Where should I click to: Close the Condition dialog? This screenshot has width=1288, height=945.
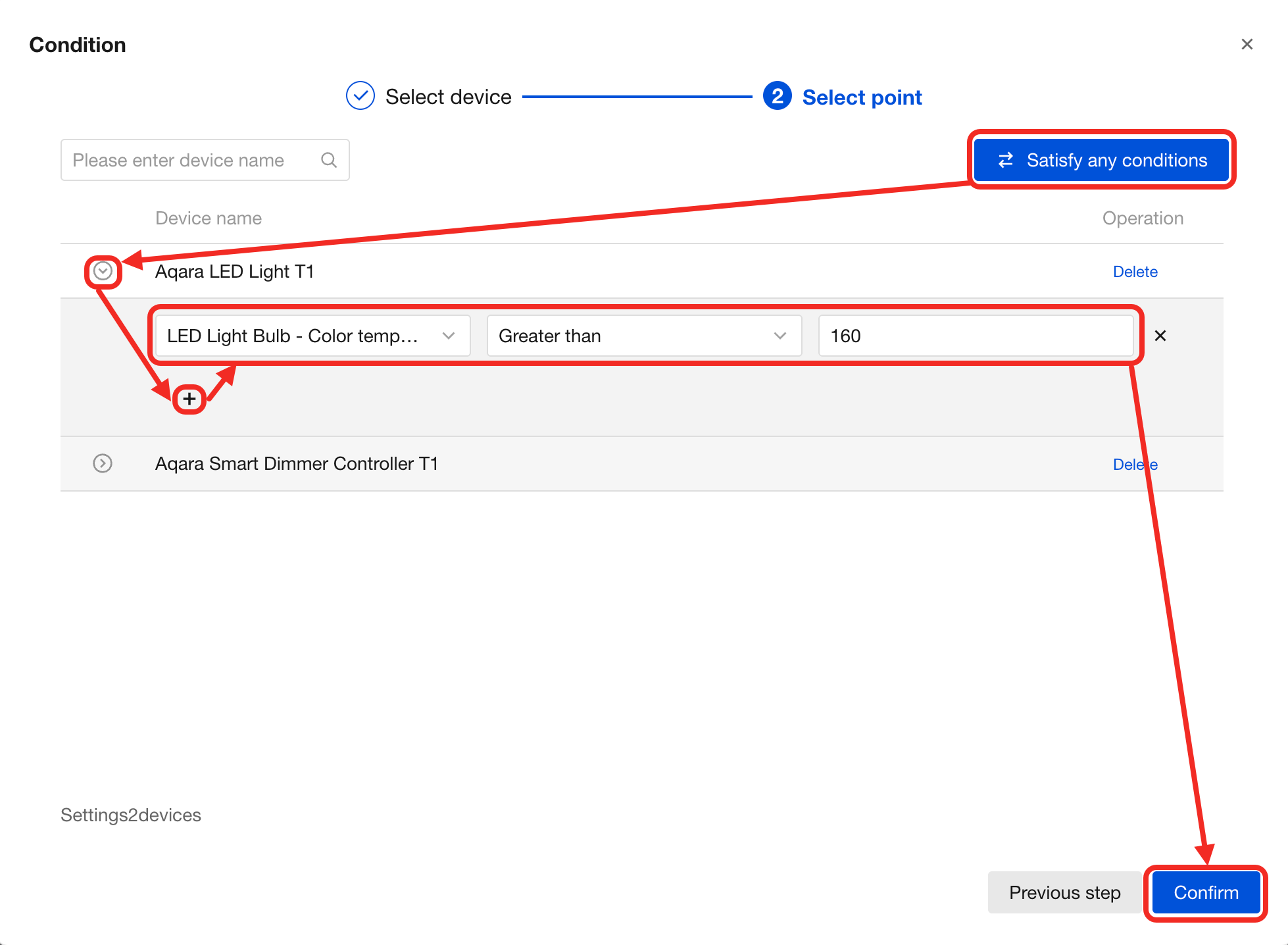point(1247,44)
